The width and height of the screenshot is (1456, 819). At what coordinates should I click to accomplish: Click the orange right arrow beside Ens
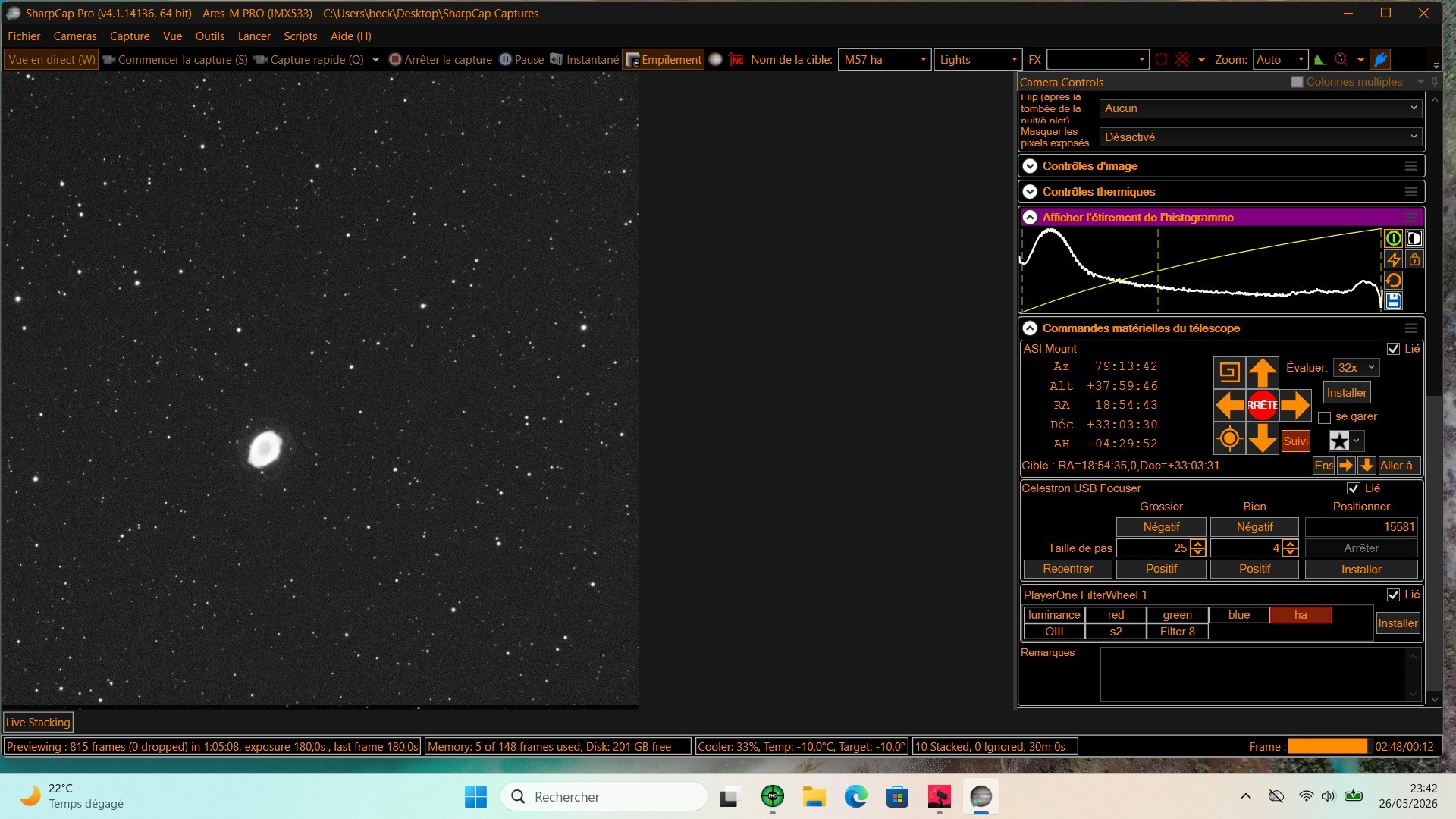coord(1346,466)
